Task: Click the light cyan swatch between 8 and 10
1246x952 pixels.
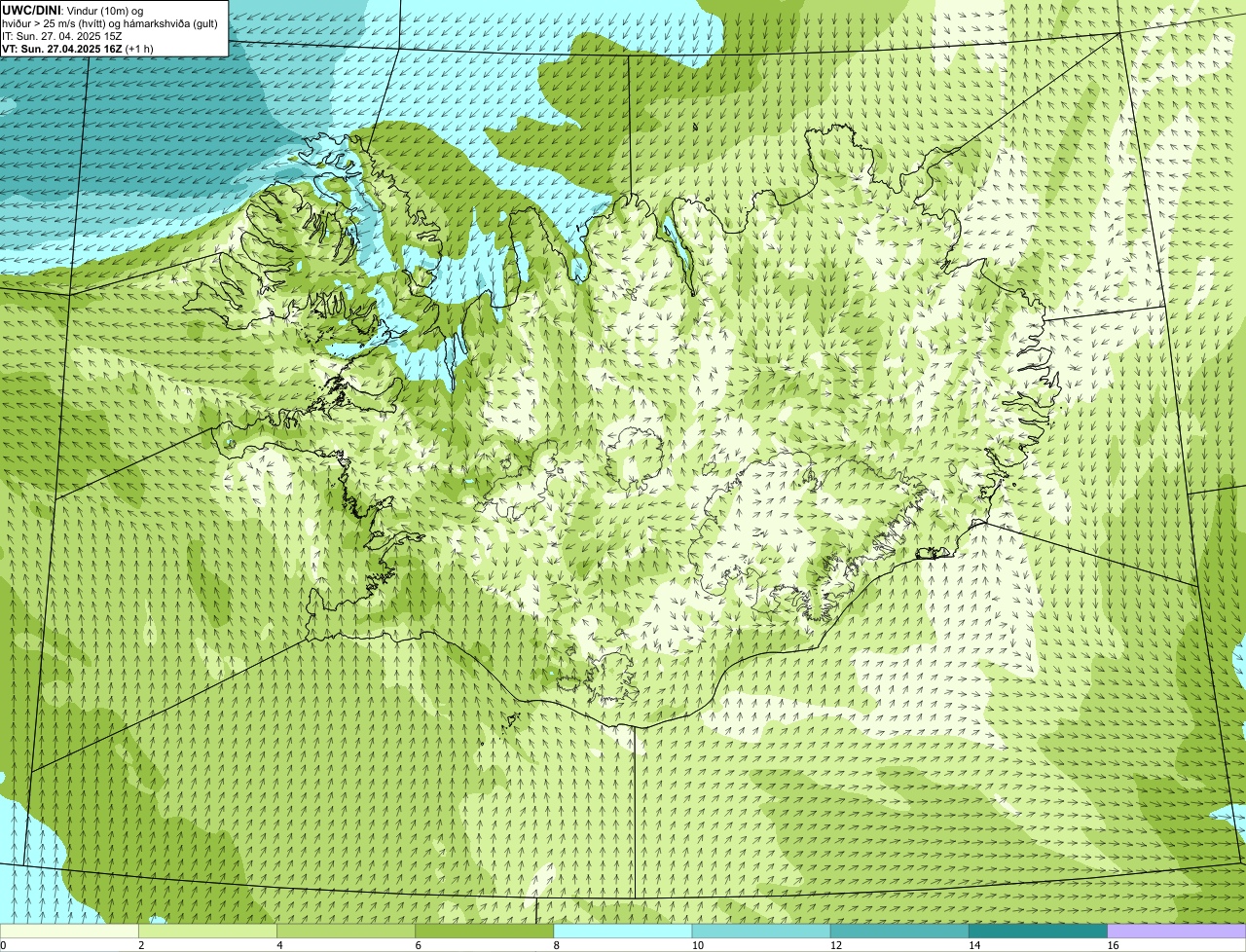Action: [623, 932]
